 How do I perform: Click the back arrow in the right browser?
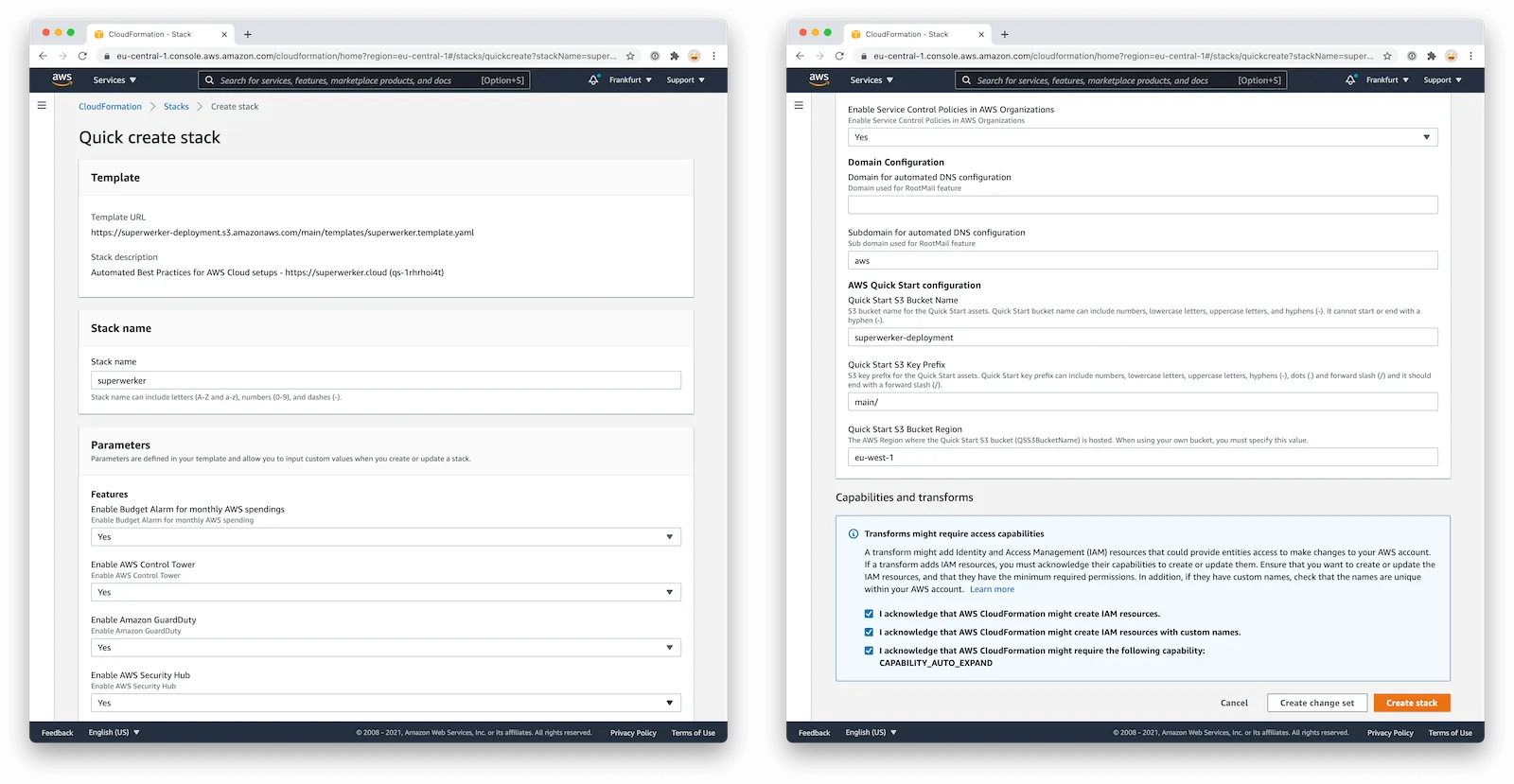pyautogui.click(x=800, y=56)
